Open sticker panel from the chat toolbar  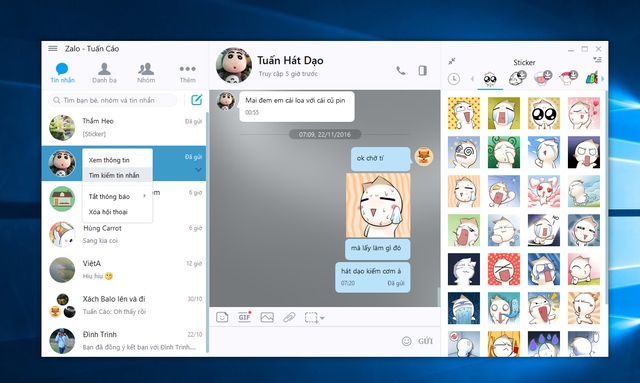pos(222,317)
